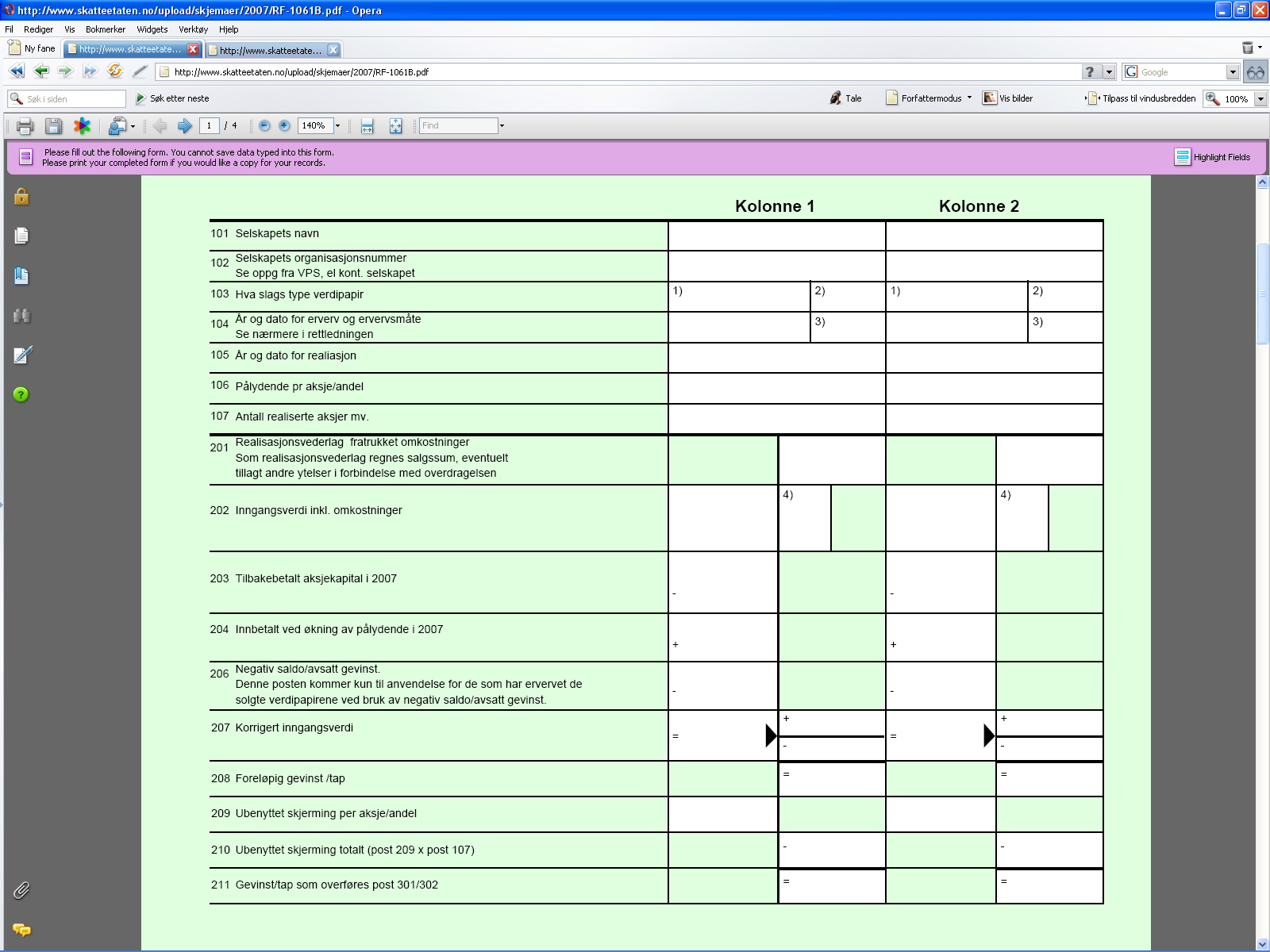
Task: Open closed tabs trash can
Action: point(1248,48)
